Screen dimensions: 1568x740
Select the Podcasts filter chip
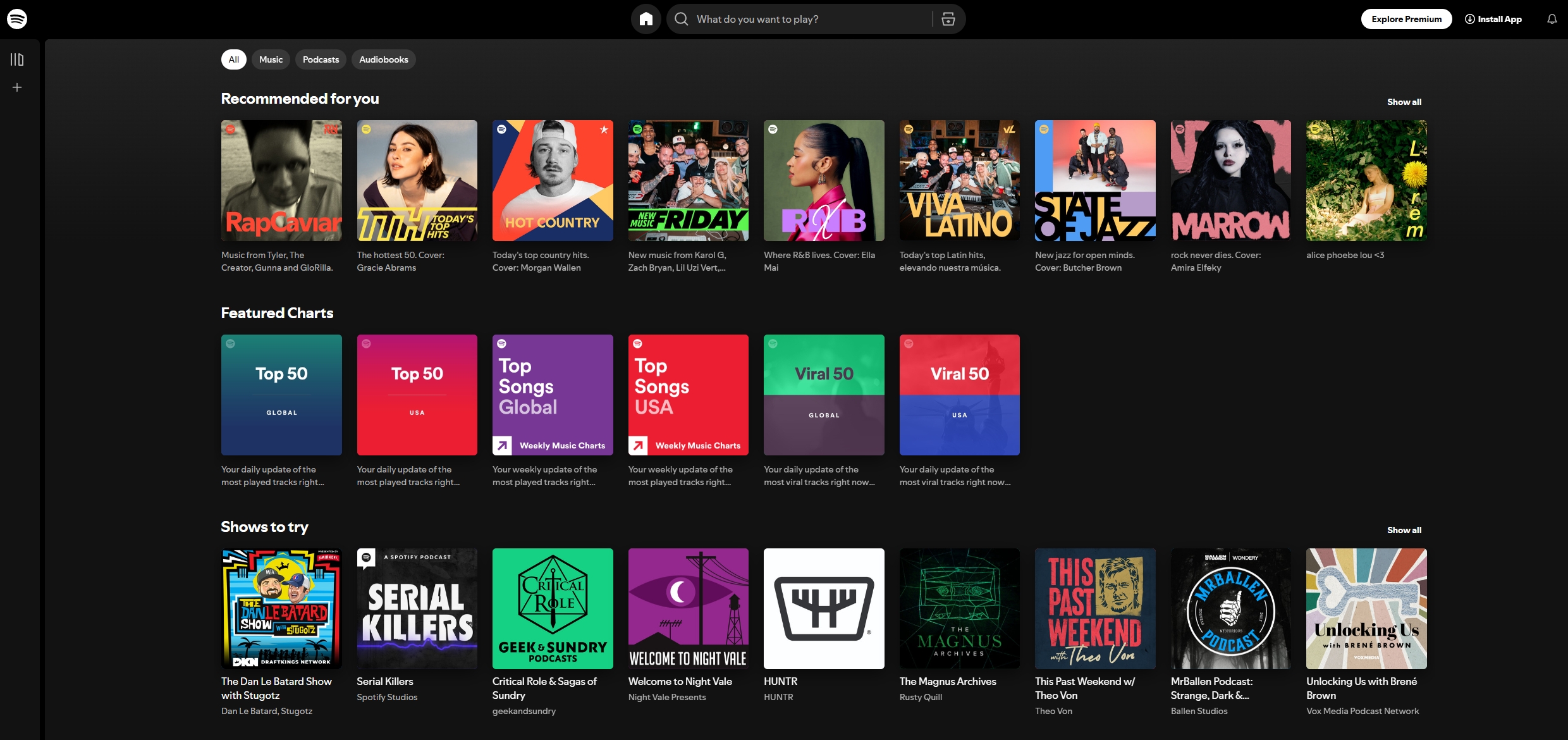[x=321, y=59]
